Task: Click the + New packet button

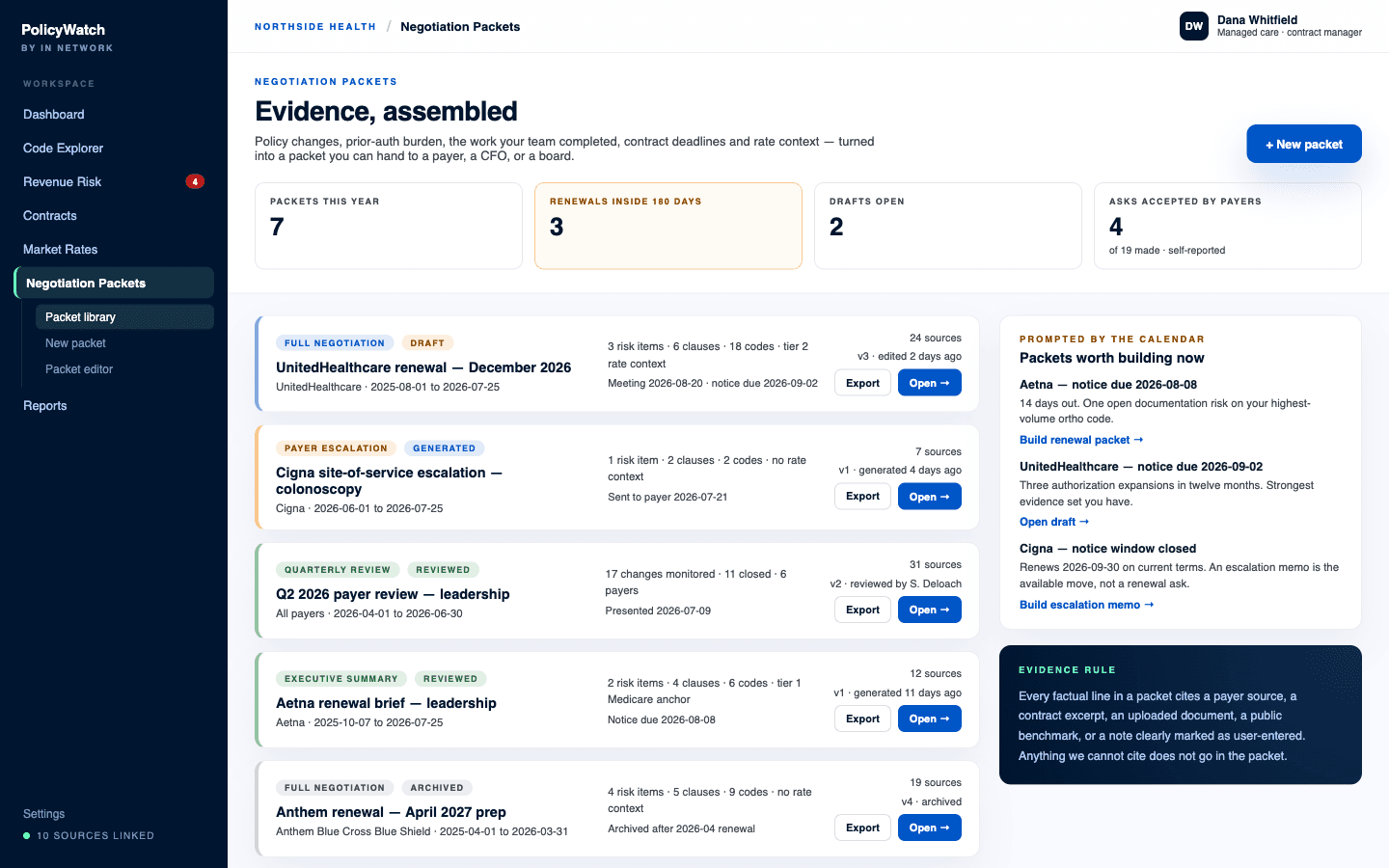Action: (x=1304, y=144)
